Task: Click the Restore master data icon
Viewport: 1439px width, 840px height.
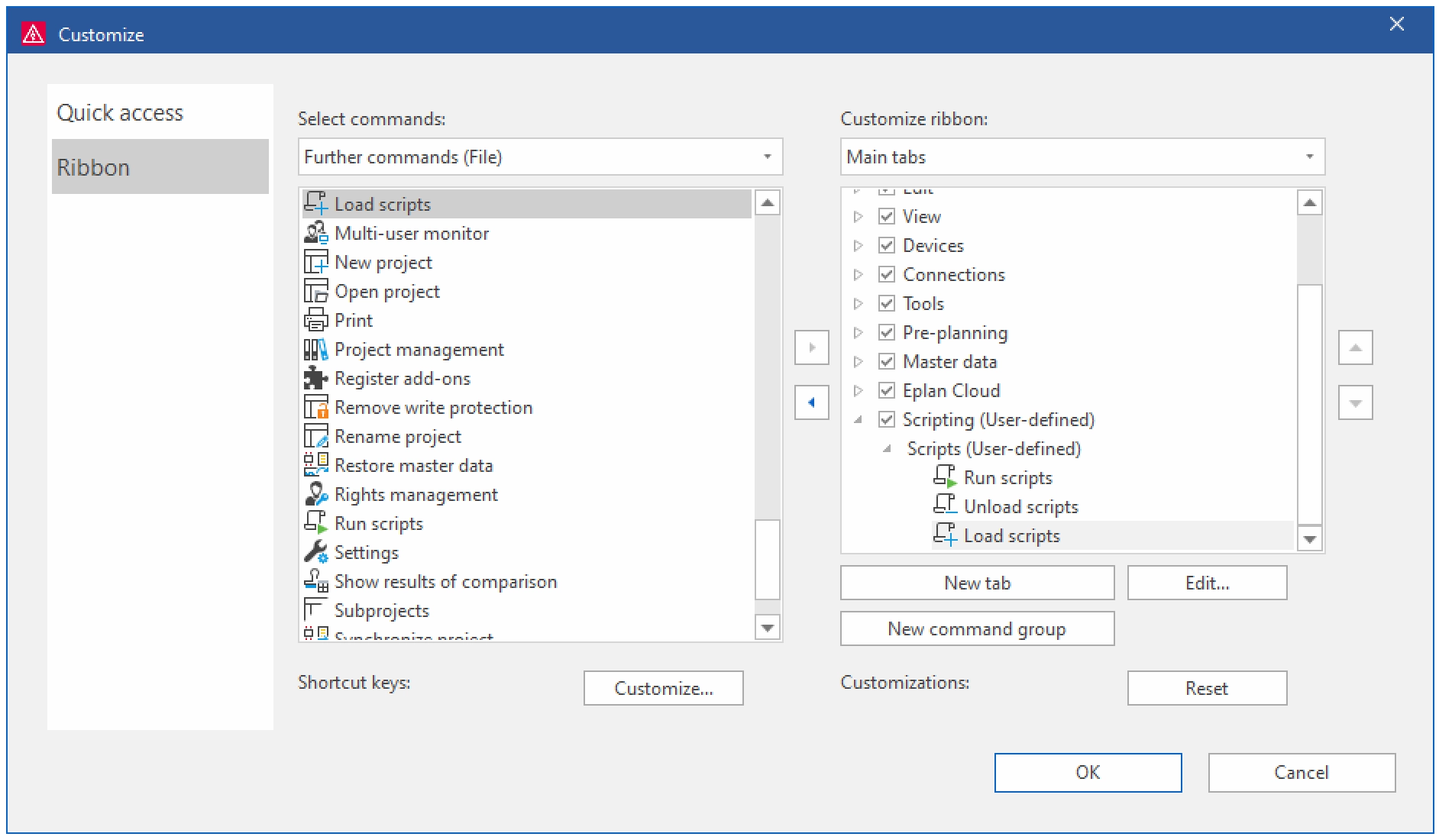Action: coord(315,464)
